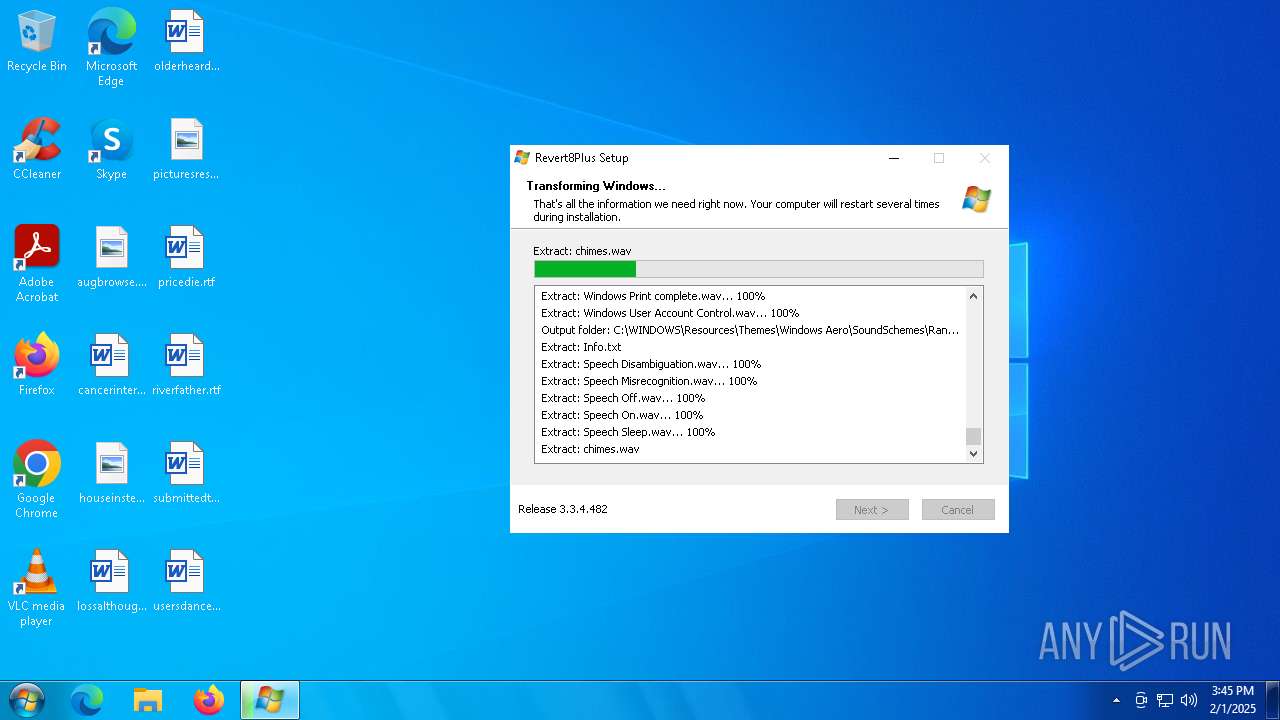Open the Adobe Acrobat shortcut

37,264
